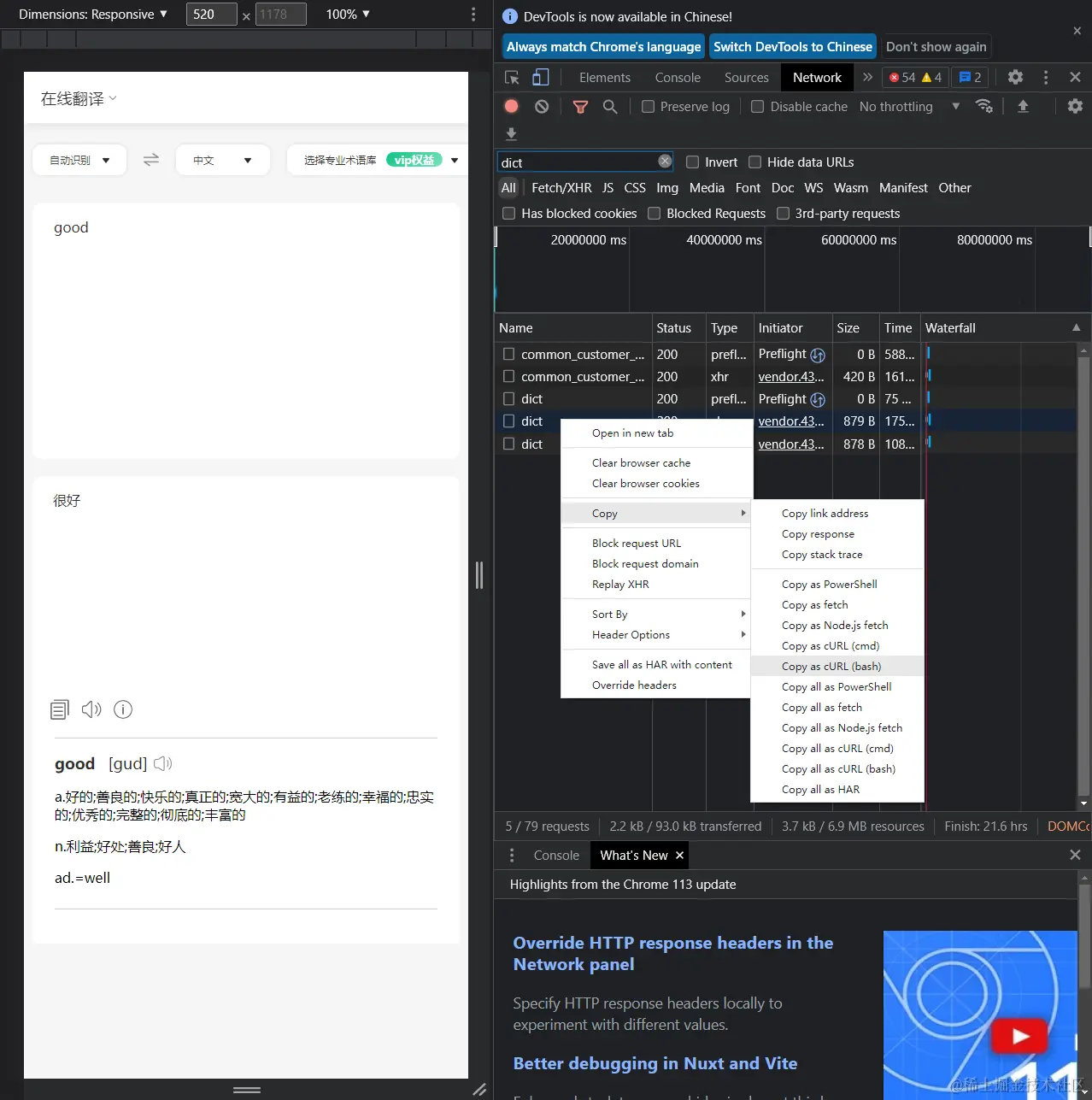Click the issues counter badge
The image size is (1092, 1100).
970,77
